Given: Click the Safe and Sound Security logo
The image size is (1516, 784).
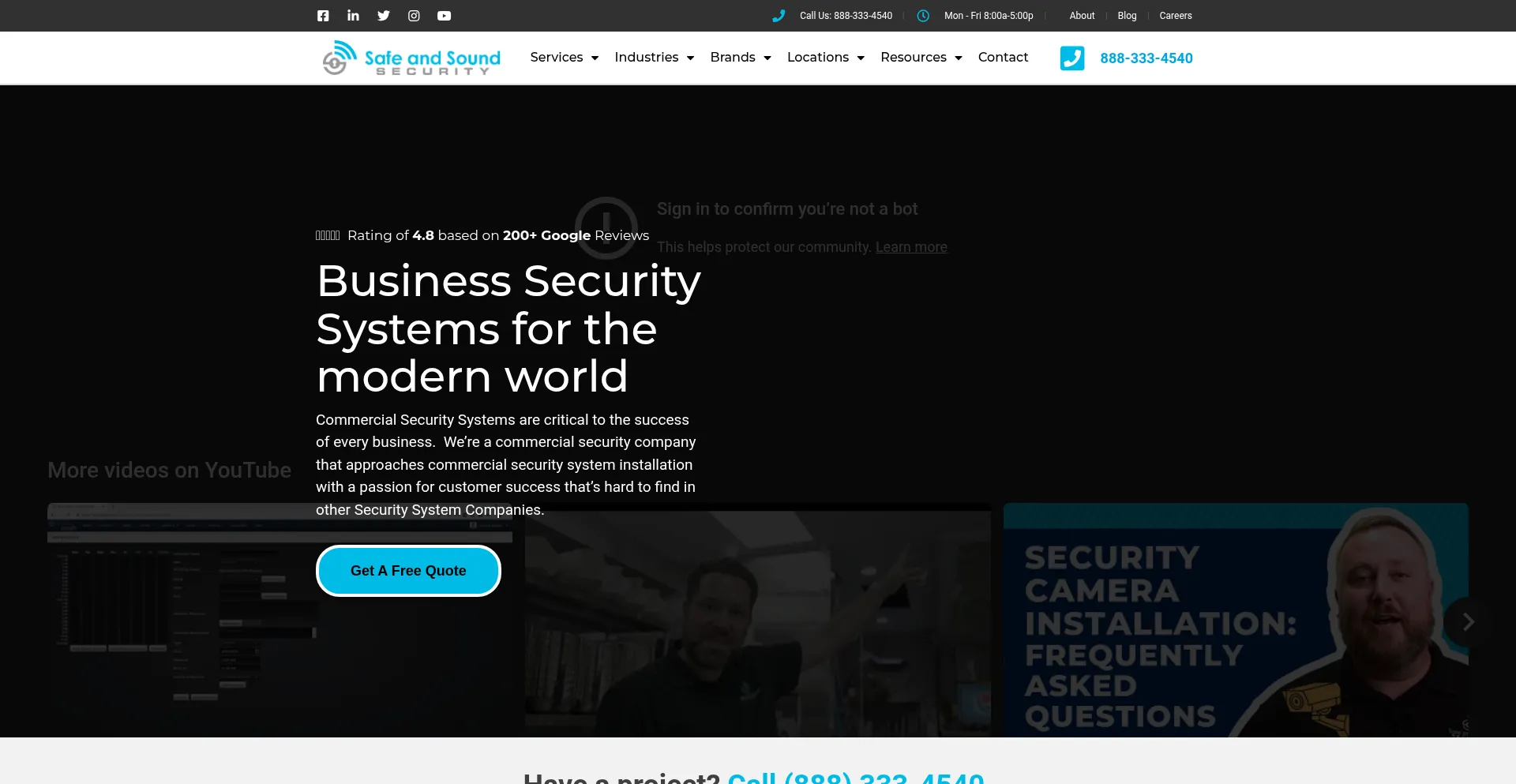Looking at the screenshot, I should point(411,58).
